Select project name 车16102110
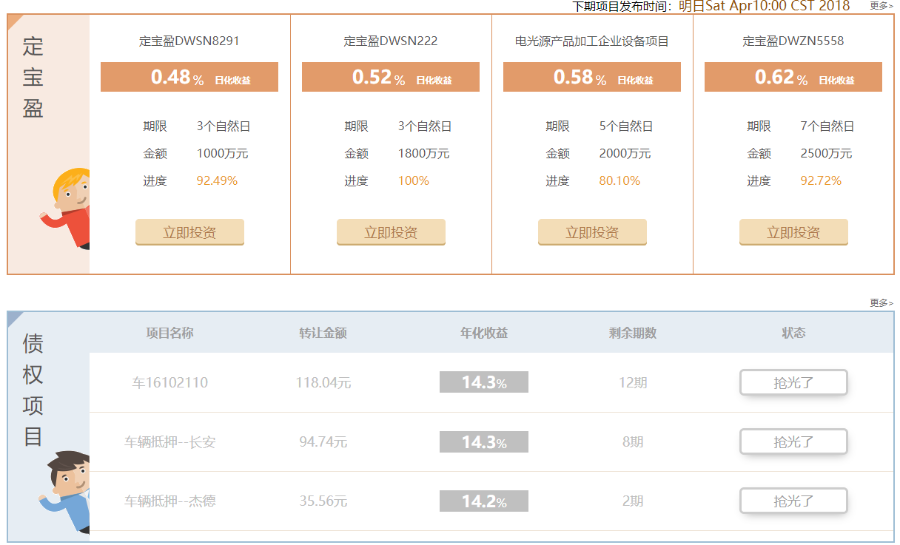This screenshot has width=900, height=545. point(170,383)
